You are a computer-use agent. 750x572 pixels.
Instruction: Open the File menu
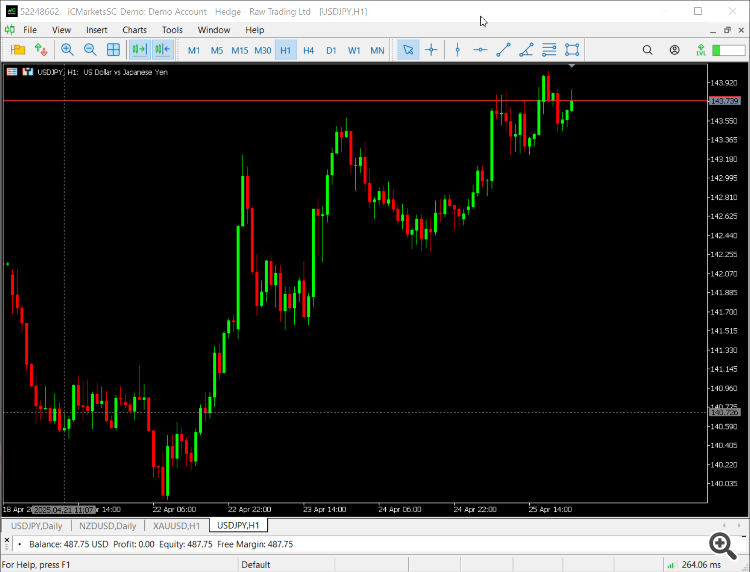click(x=30, y=30)
